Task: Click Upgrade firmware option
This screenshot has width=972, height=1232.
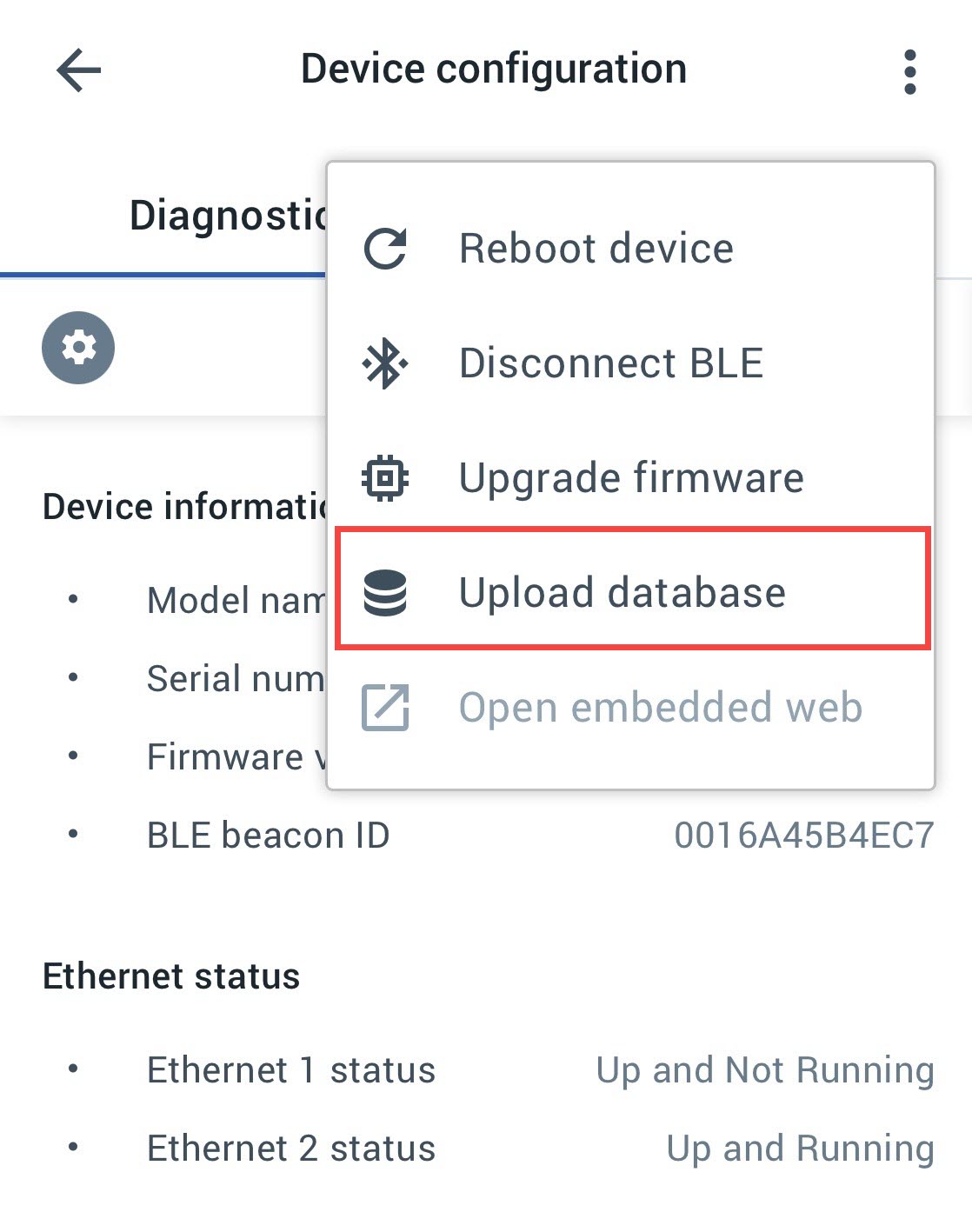Action: (631, 477)
